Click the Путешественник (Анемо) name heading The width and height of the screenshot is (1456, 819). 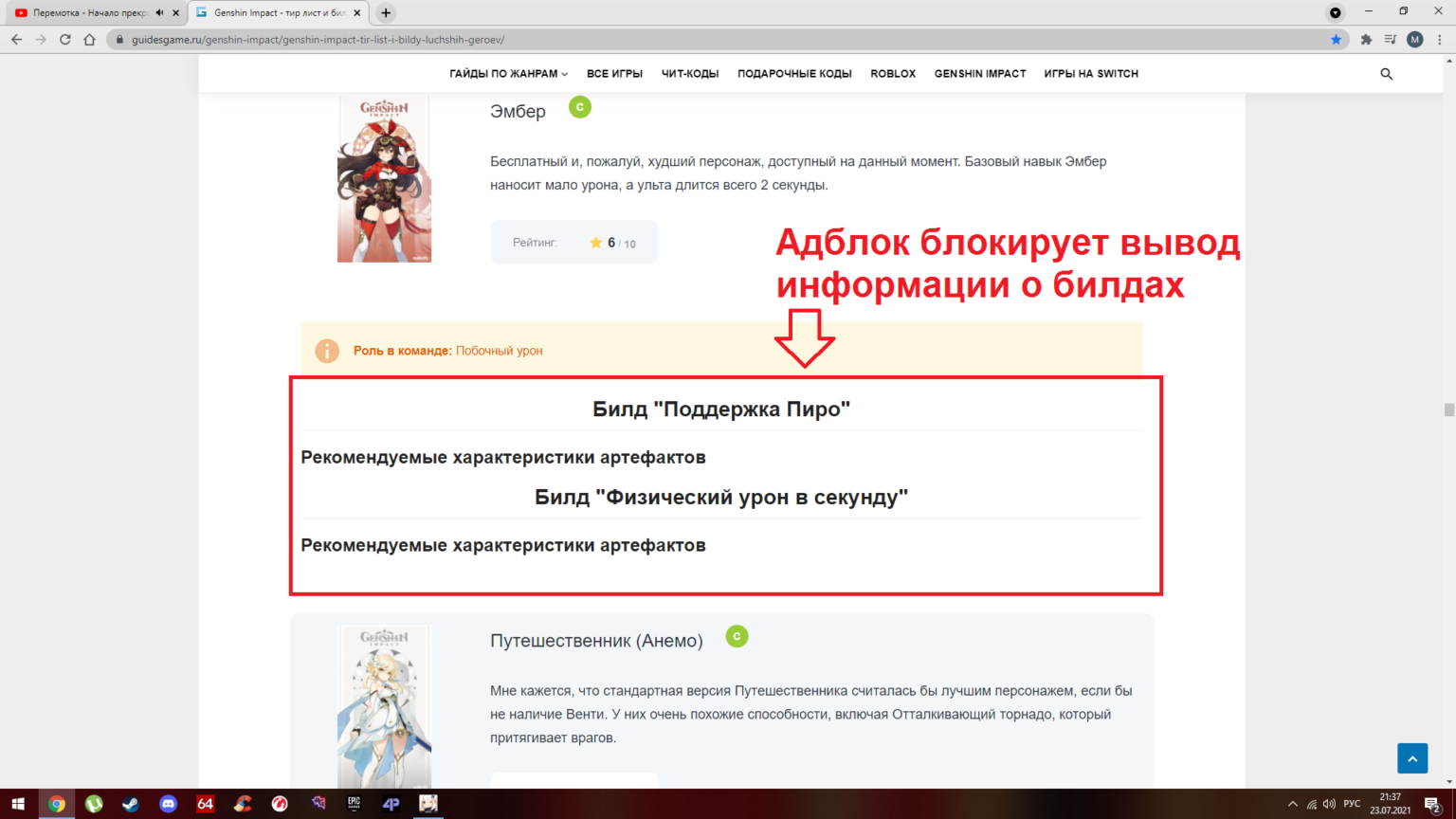(x=596, y=642)
